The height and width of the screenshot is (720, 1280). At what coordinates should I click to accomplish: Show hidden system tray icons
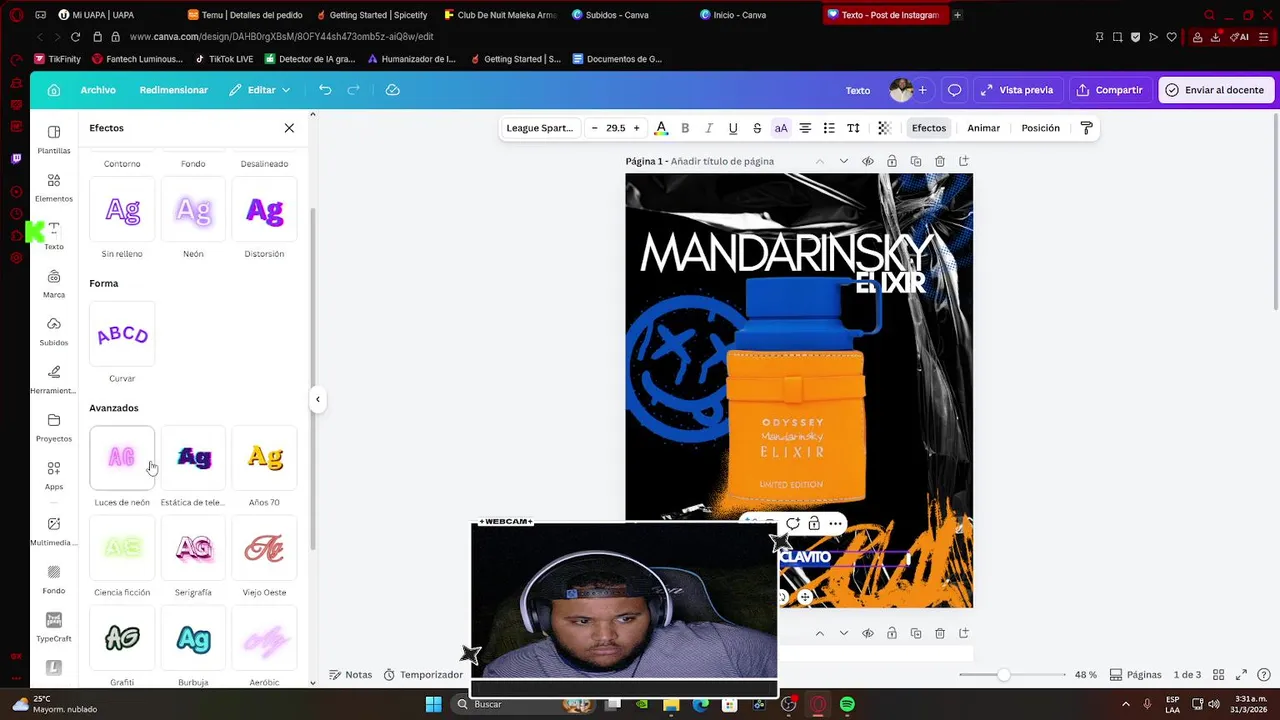(x=1126, y=704)
